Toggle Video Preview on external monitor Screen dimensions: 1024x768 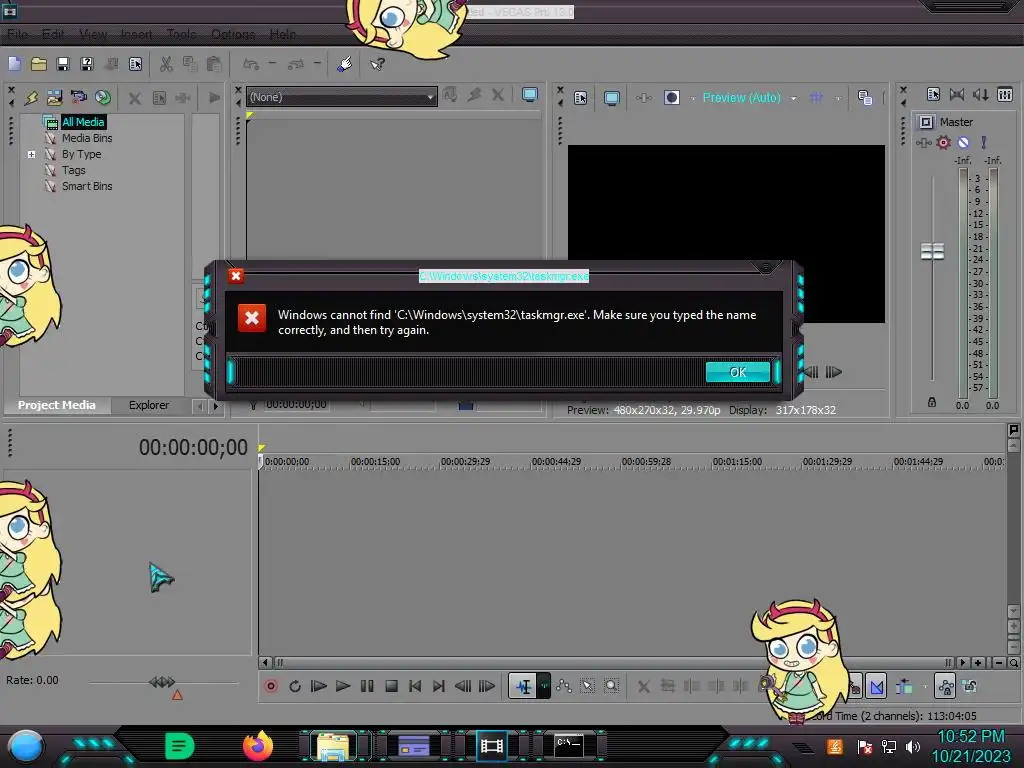click(611, 98)
